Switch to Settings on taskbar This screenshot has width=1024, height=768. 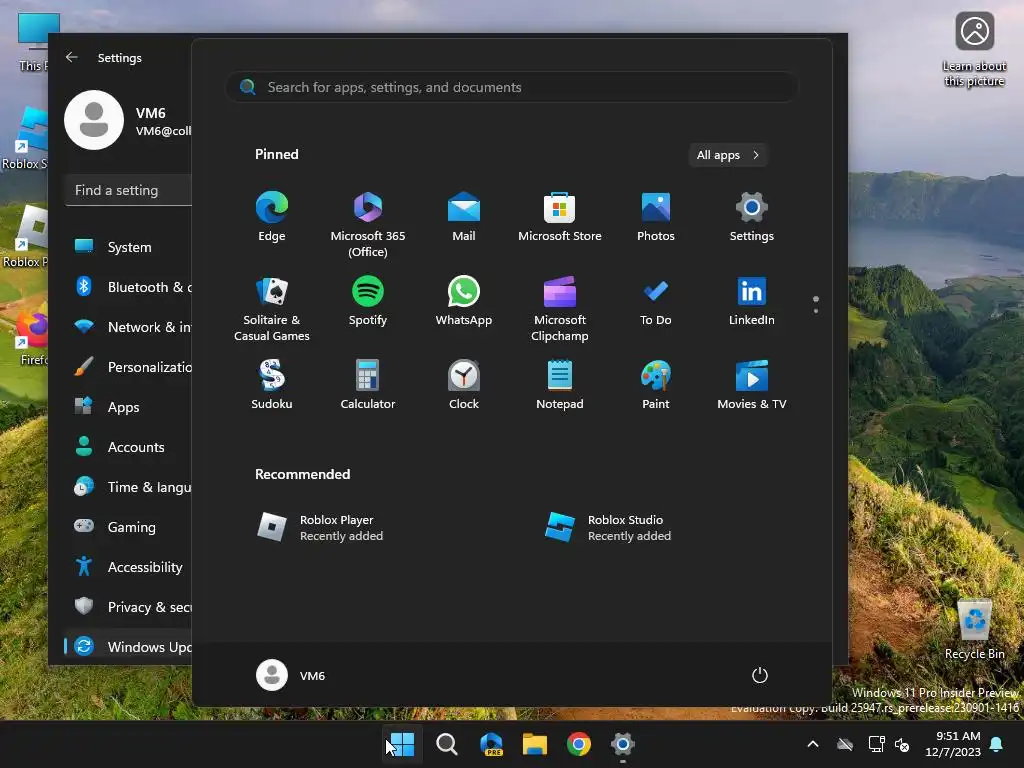coord(622,744)
